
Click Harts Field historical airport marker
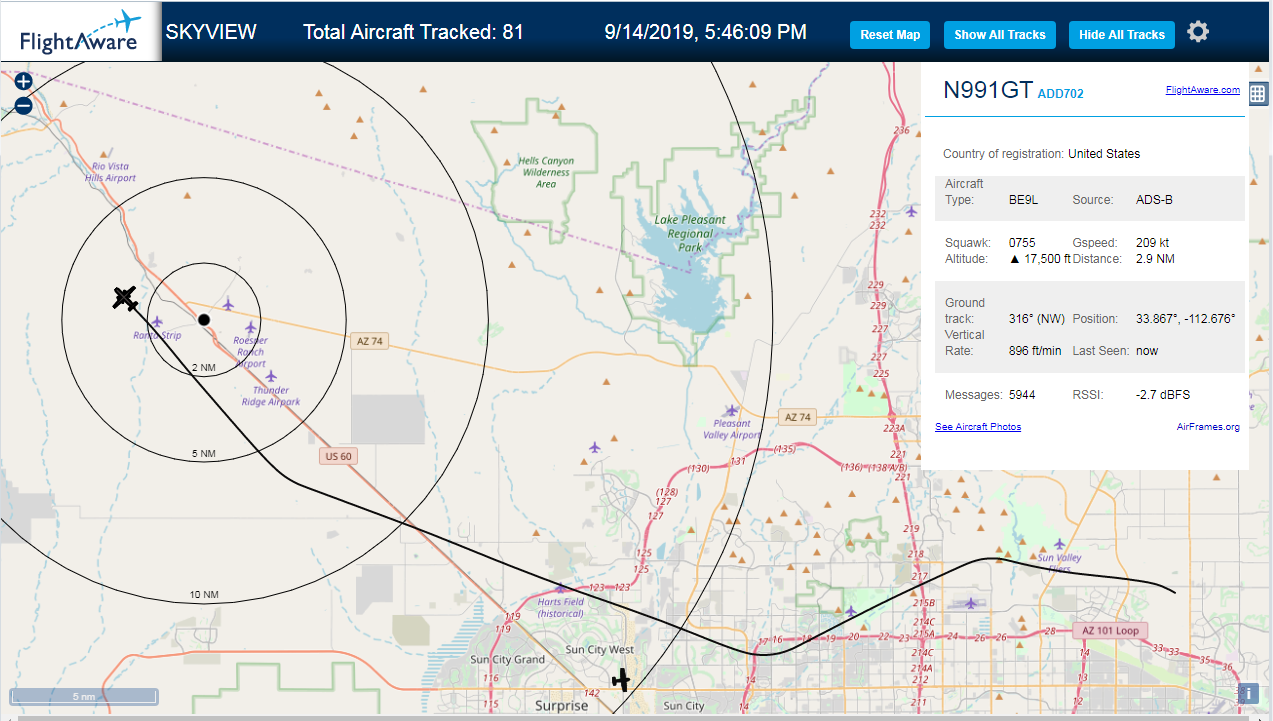(561, 589)
